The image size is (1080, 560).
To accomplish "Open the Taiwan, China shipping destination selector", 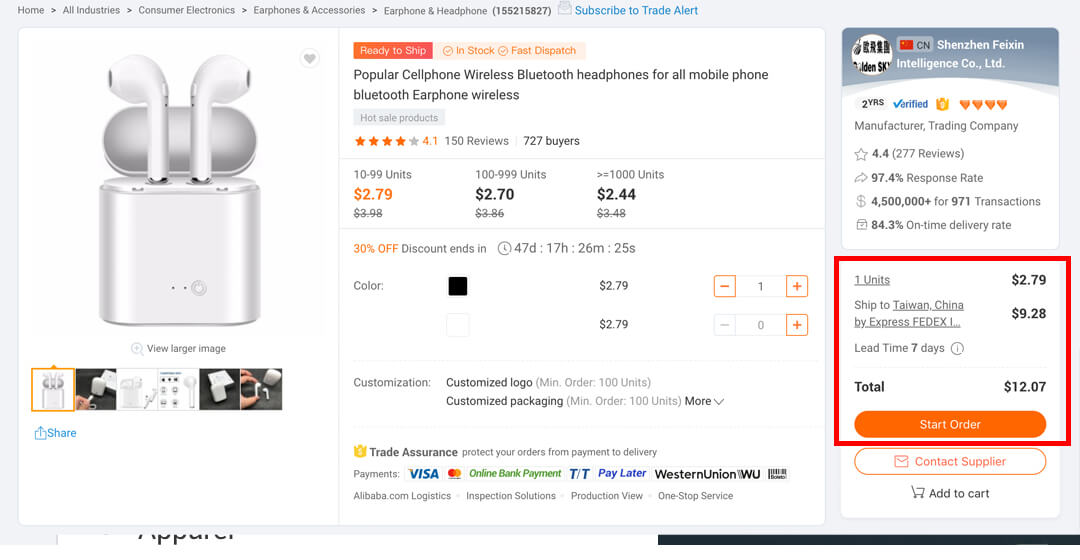I will 928,305.
